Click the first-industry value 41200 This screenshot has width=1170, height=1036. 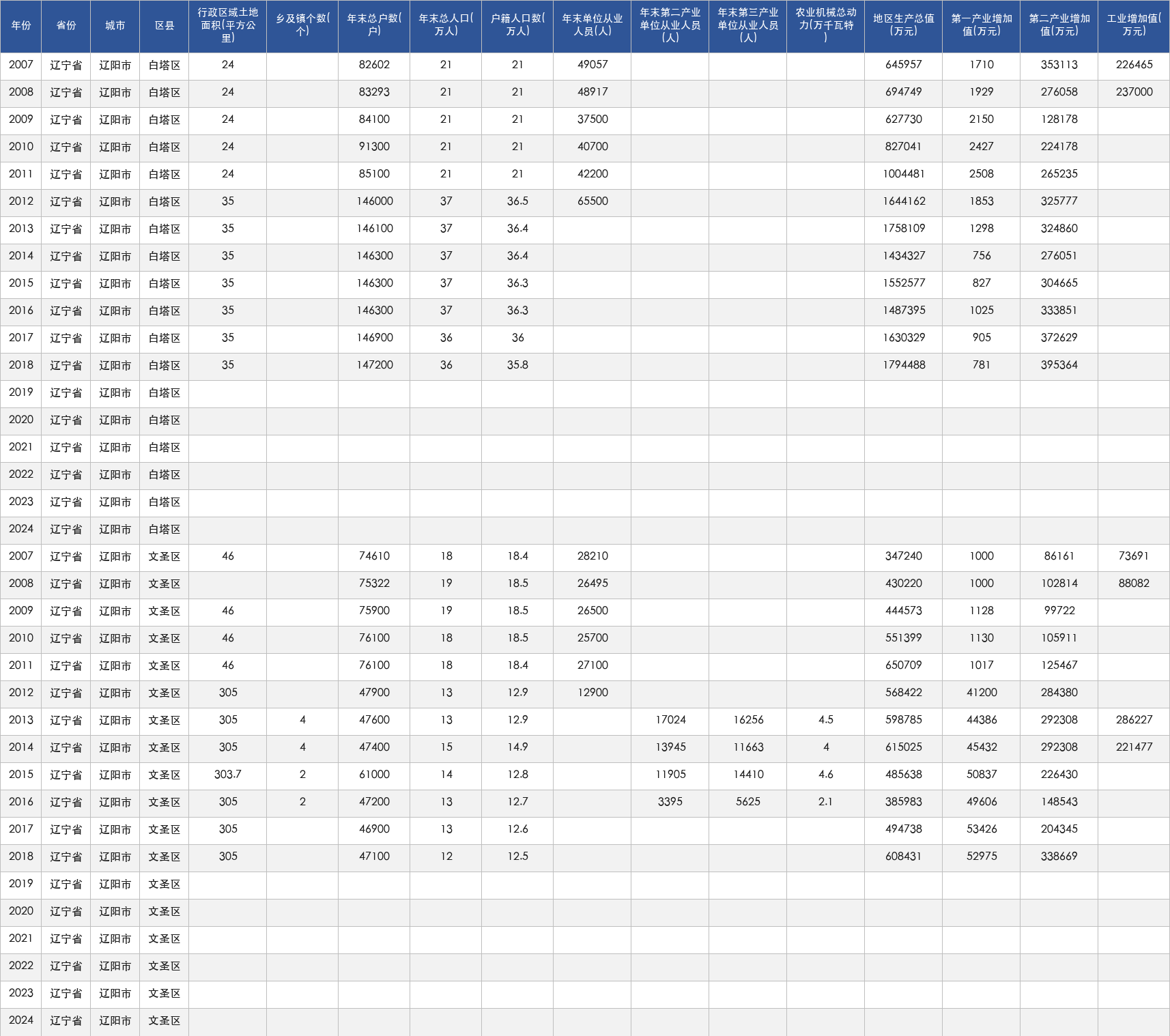[x=981, y=693]
